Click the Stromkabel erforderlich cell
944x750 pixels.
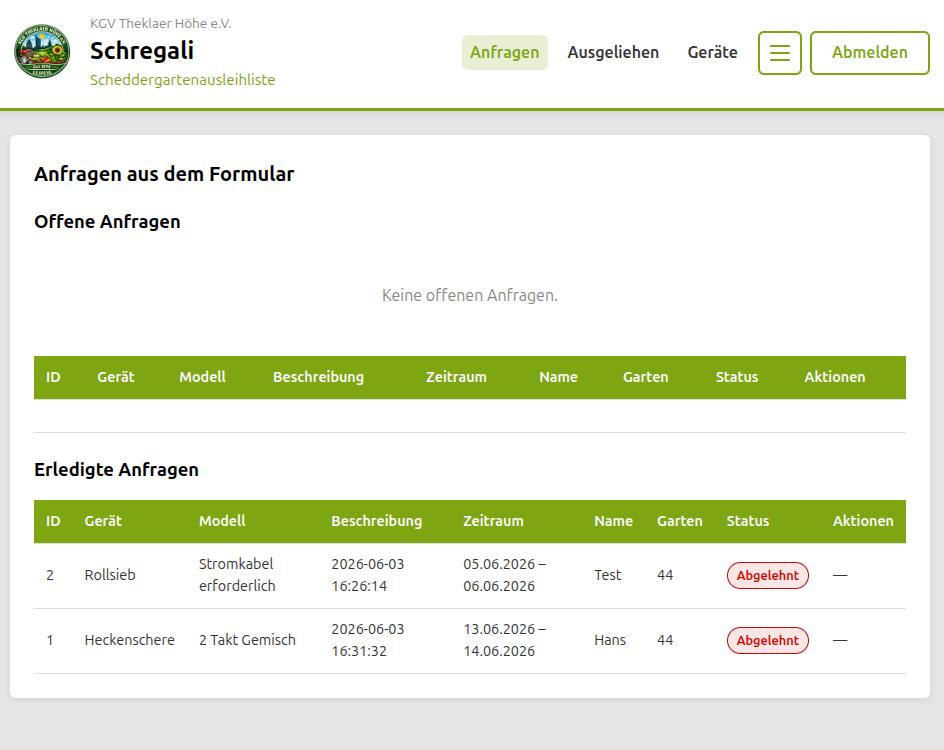pos(237,575)
